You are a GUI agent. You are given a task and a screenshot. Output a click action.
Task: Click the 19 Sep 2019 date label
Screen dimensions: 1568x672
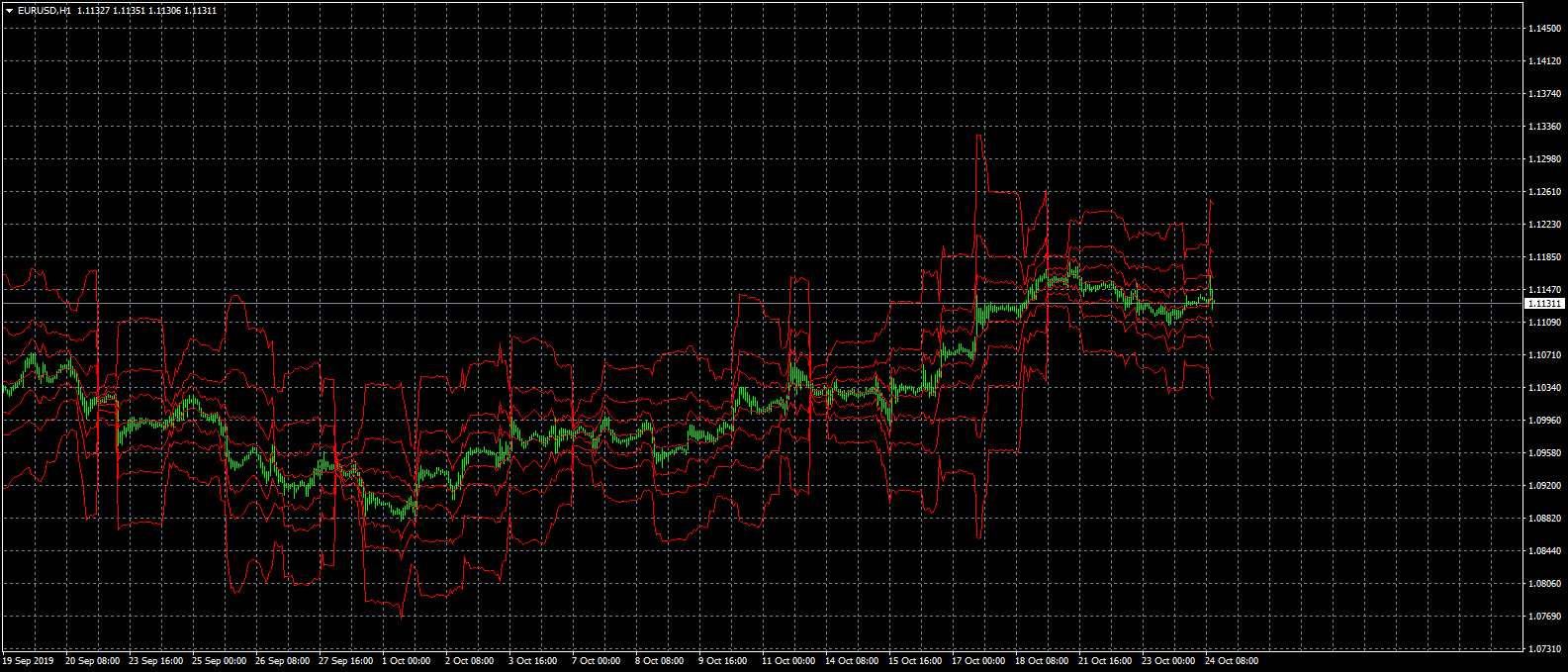pyautogui.click(x=28, y=661)
